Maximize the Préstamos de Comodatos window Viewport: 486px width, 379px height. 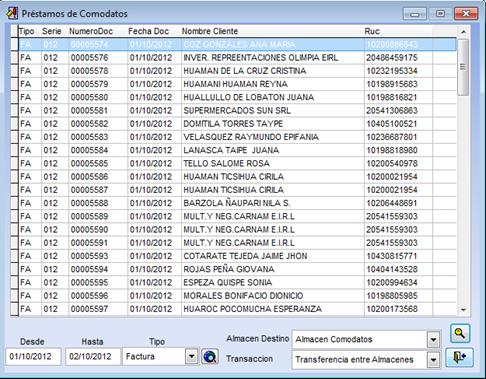tap(440, 14)
